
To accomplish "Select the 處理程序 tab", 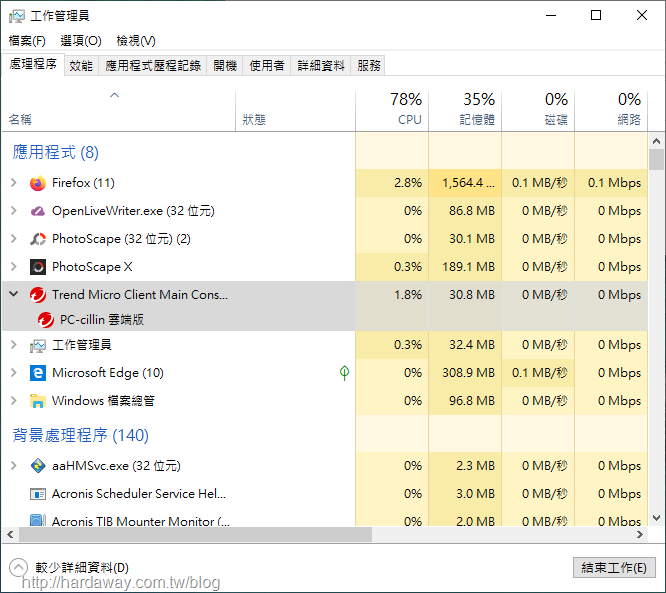I will pyautogui.click(x=33, y=65).
